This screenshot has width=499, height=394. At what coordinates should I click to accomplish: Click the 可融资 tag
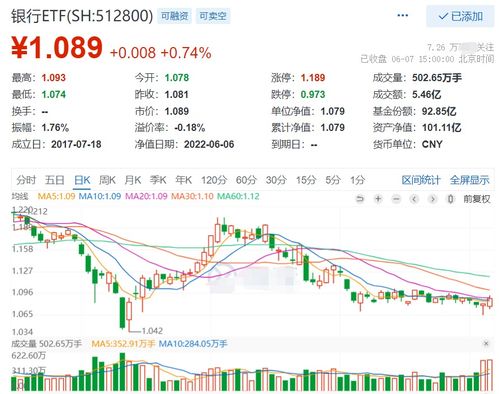click(174, 16)
